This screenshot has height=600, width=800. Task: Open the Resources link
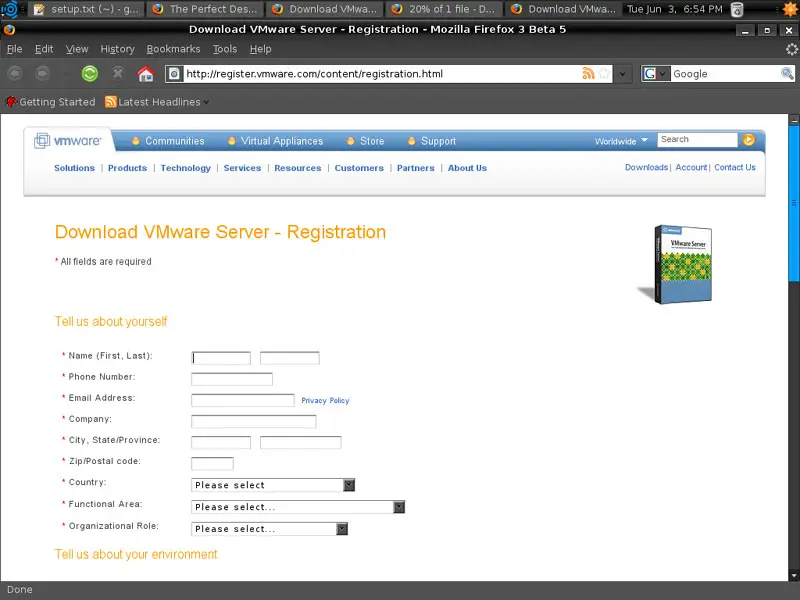point(298,168)
